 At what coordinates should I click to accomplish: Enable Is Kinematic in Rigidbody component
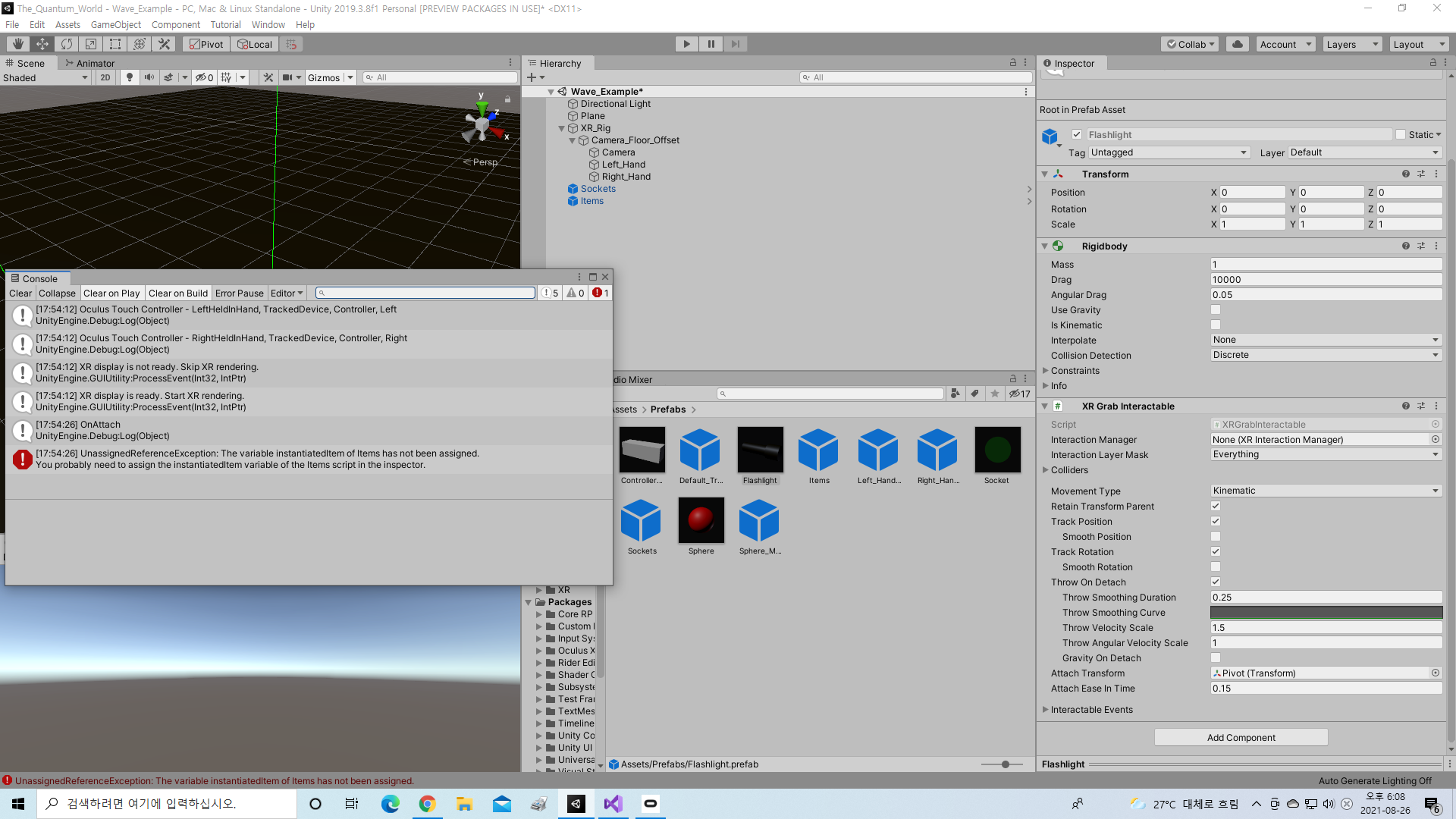[x=1215, y=324]
